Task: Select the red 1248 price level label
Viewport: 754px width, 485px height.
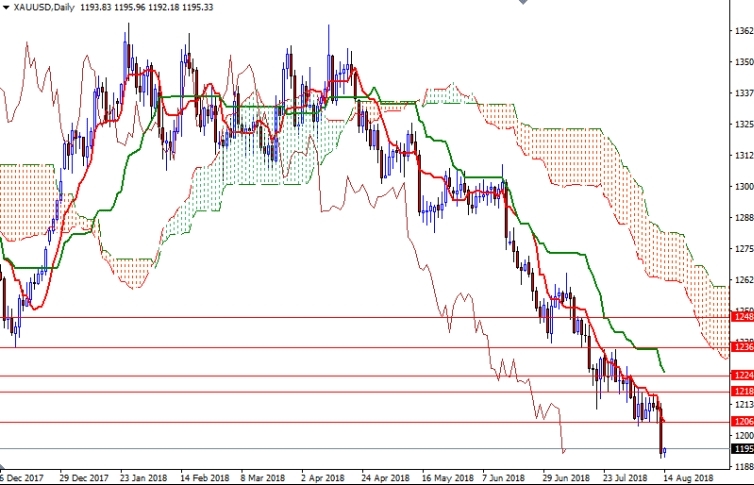Action: pyautogui.click(x=742, y=317)
